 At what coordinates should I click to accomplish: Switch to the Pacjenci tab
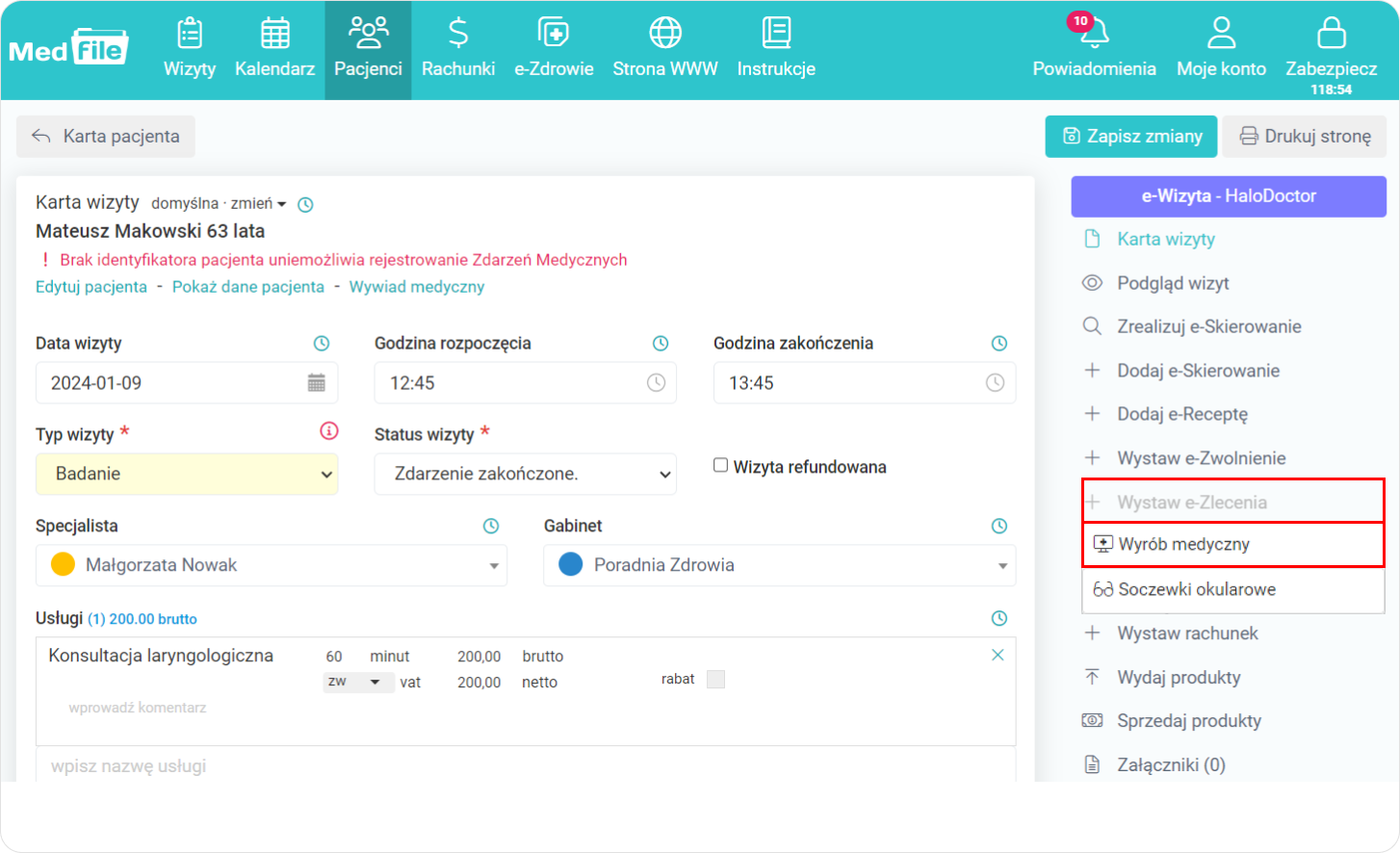[x=368, y=48]
